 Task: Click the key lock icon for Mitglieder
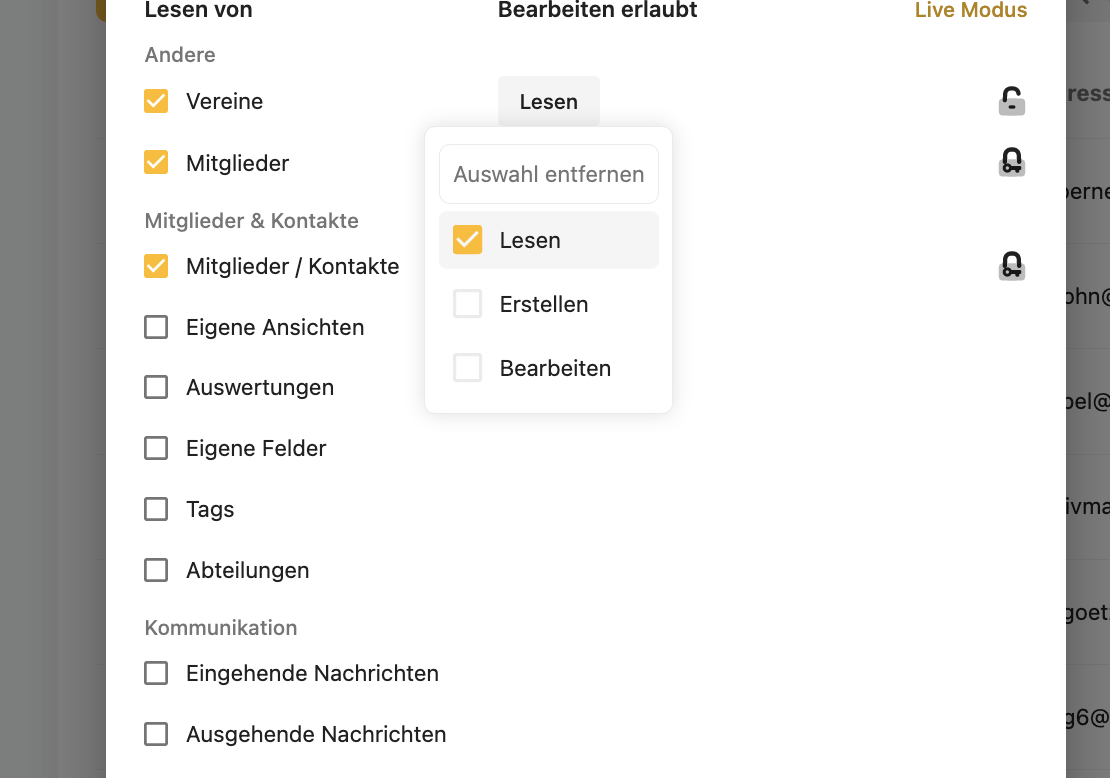[1012, 162]
